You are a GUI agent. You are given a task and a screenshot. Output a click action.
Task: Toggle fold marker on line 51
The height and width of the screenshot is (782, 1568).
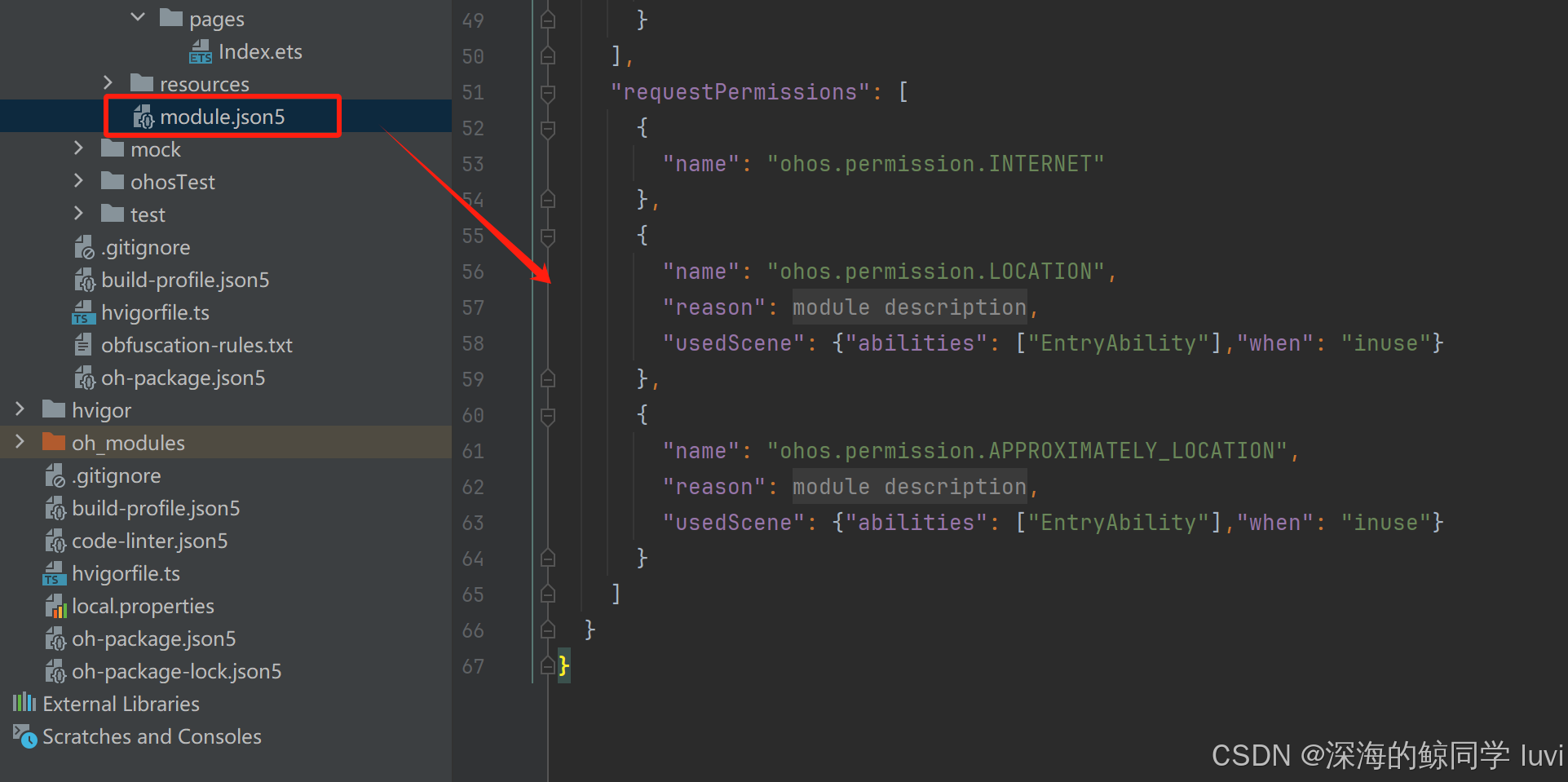[548, 93]
